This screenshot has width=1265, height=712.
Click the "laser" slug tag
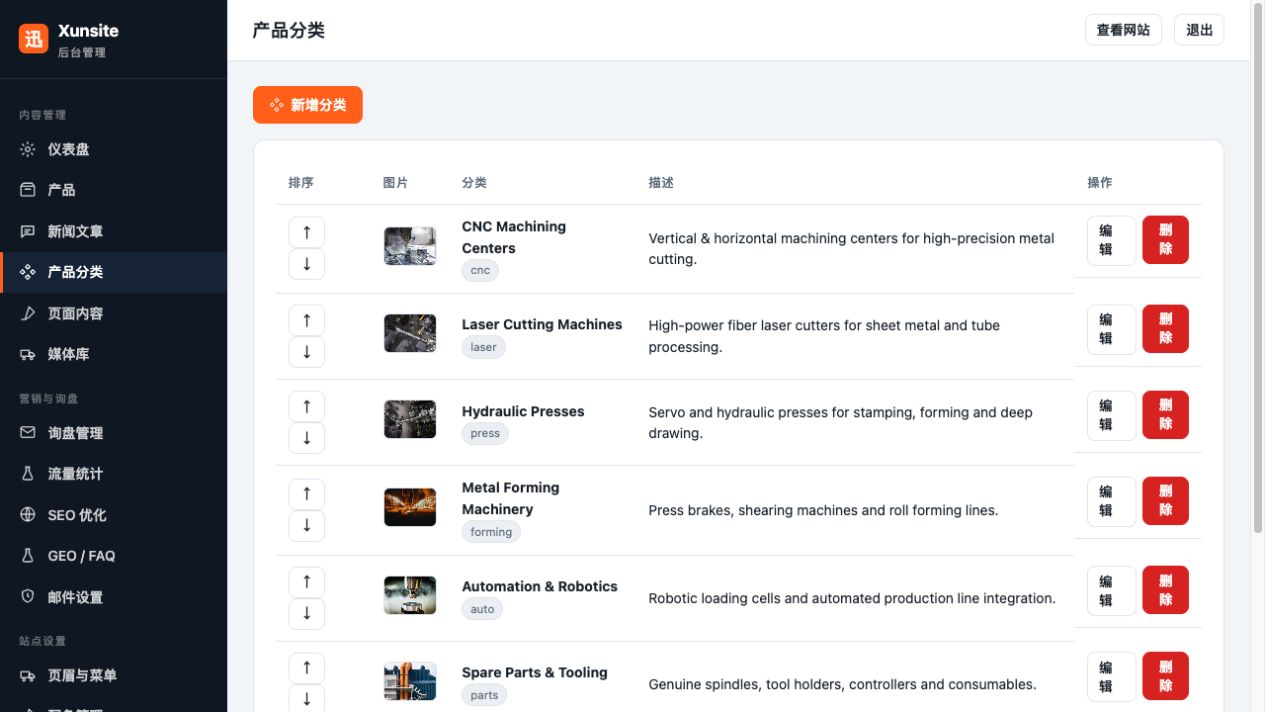[x=484, y=347]
